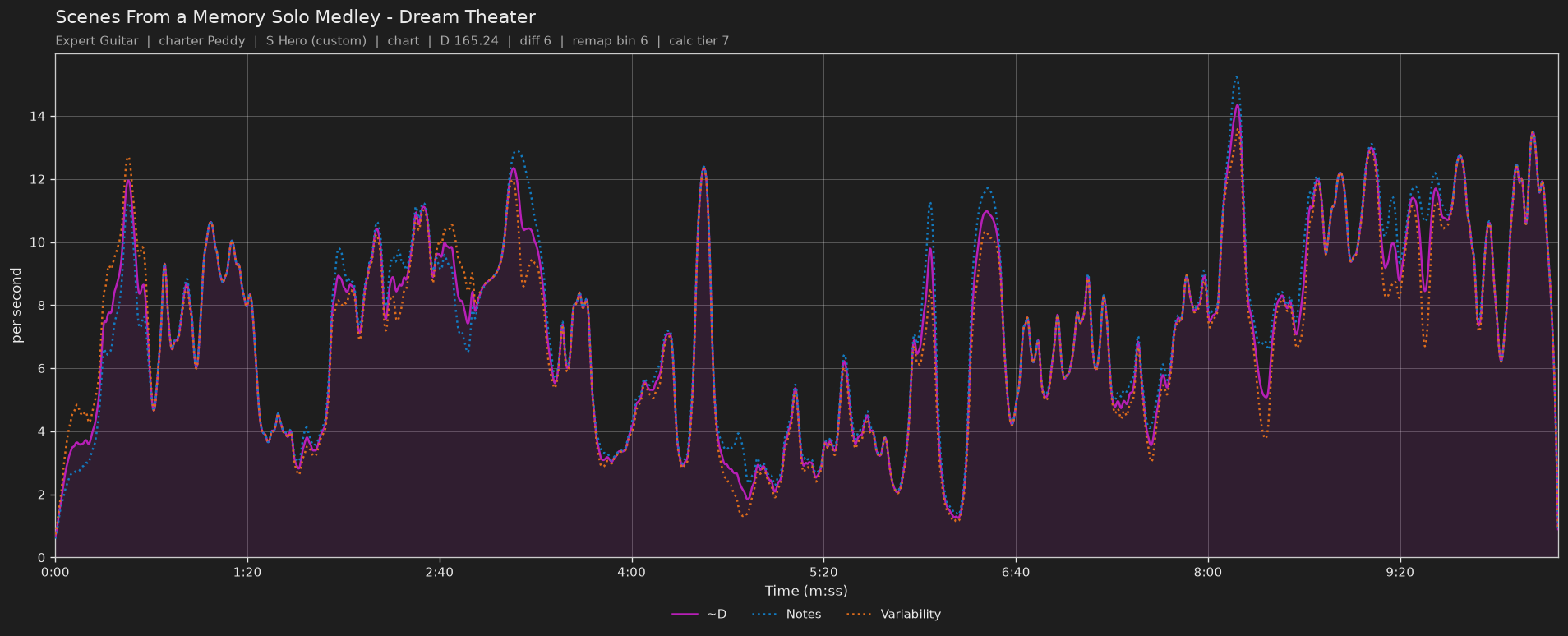Click the 'per second' y-axis label
The width and height of the screenshot is (1568, 636).
pos(17,306)
